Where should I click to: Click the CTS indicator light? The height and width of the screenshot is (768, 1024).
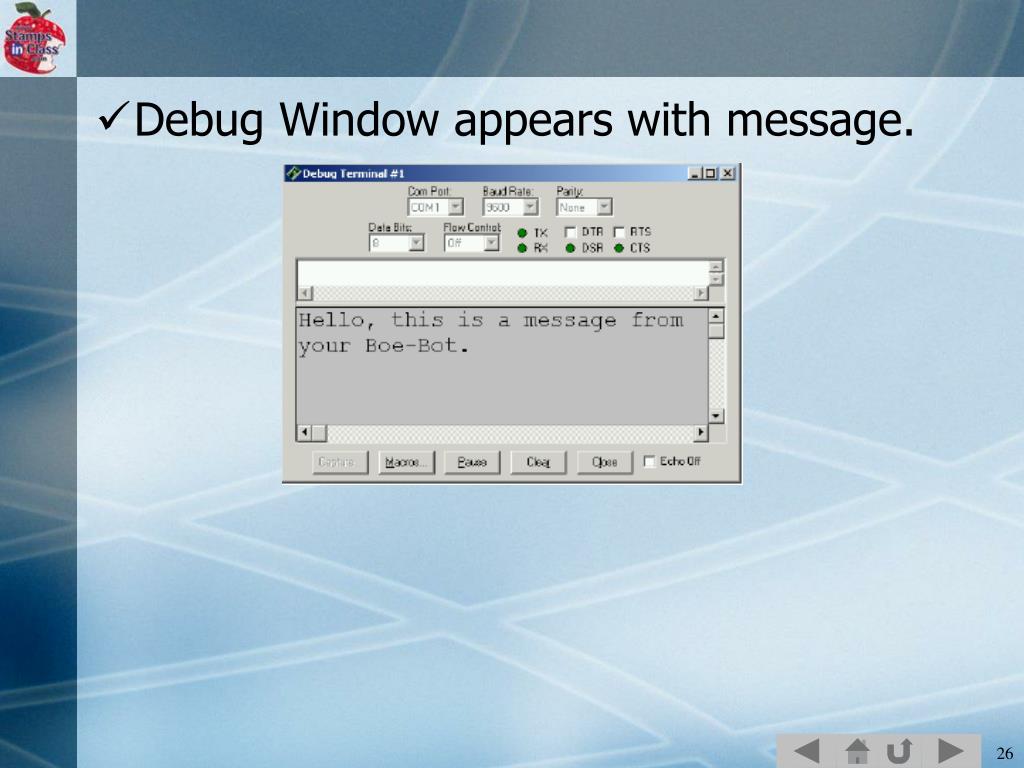coord(619,248)
